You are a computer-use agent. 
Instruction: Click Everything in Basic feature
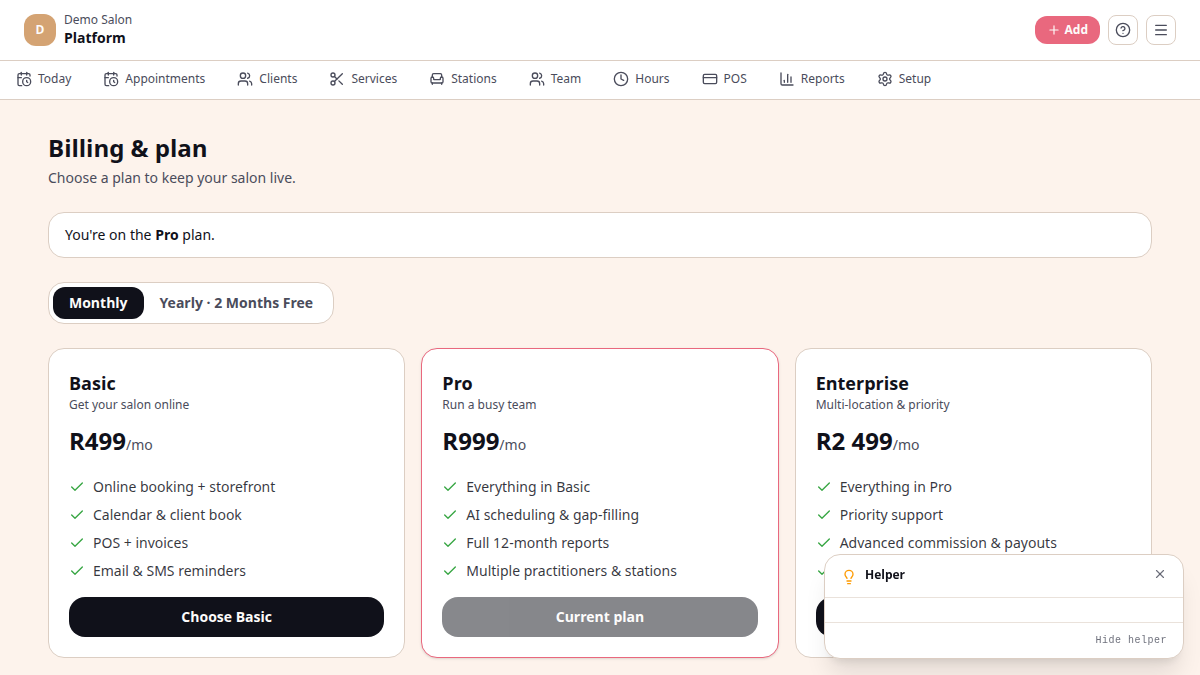[528, 487]
